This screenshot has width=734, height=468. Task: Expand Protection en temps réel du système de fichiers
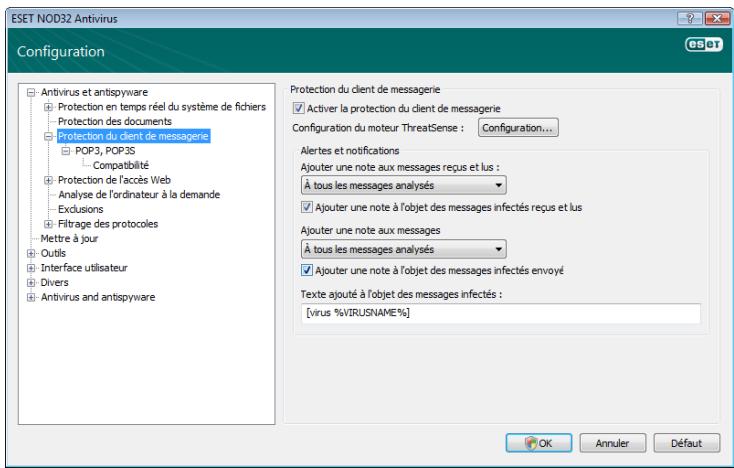click(x=48, y=107)
